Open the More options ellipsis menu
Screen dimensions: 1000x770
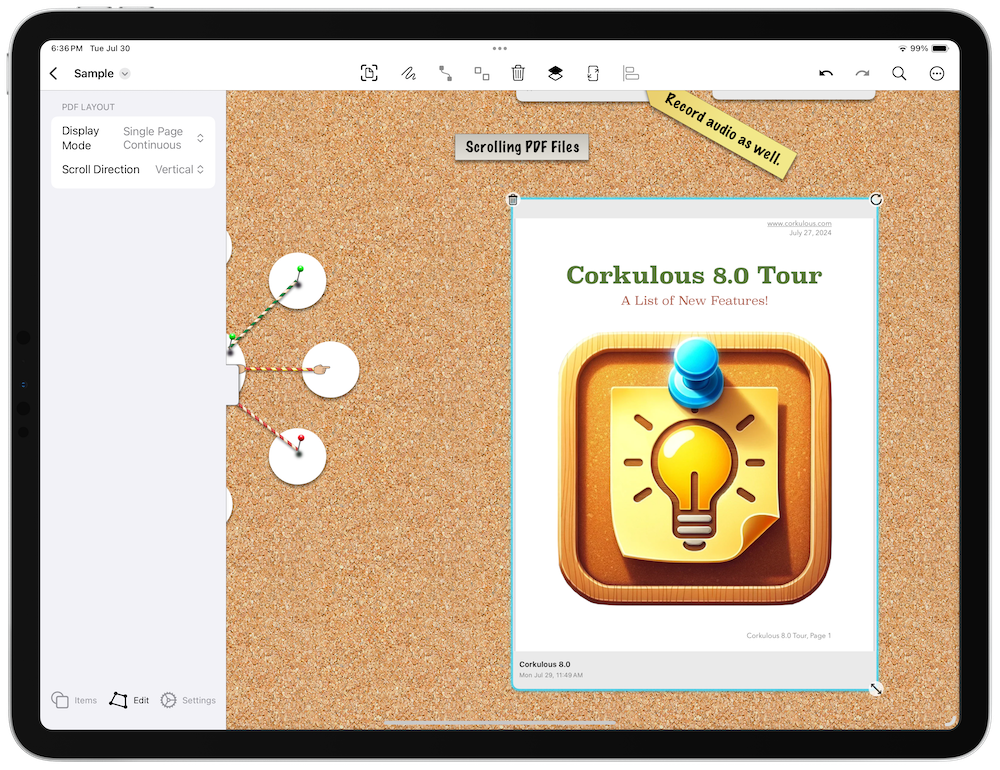click(x=936, y=73)
